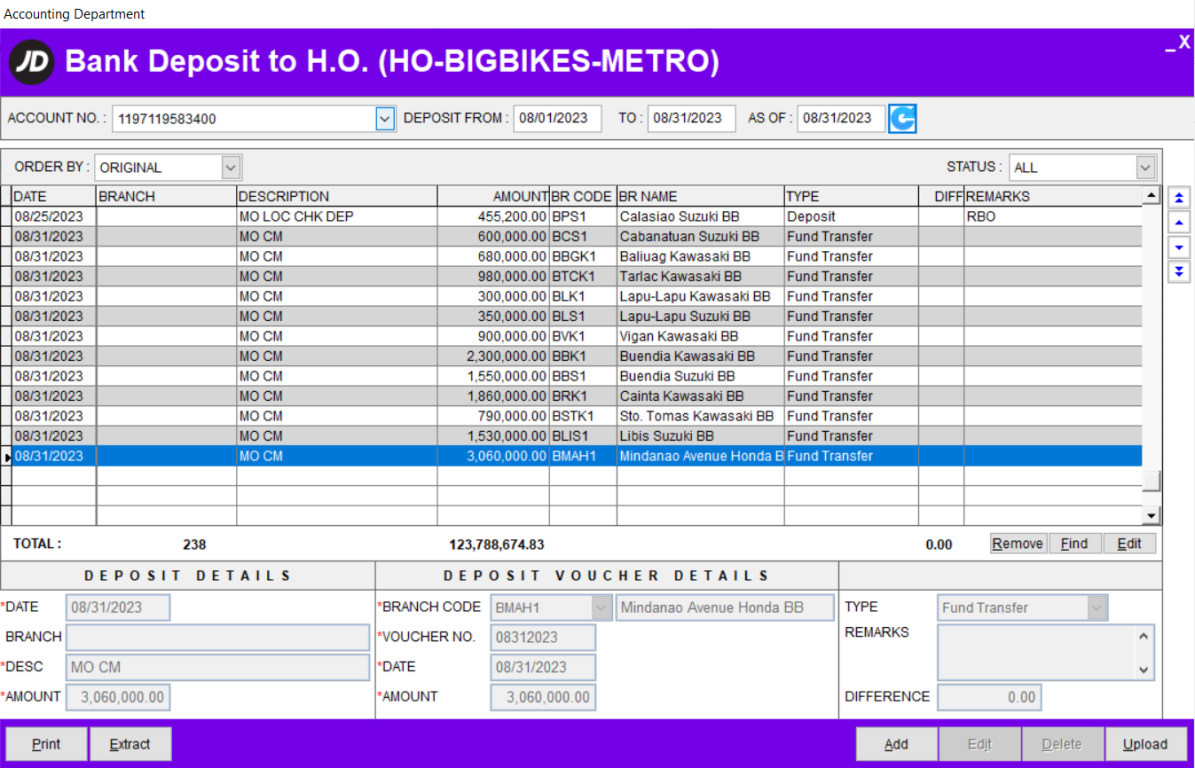
Task: Click the Edit button beside Find
Action: click(1129, 543)
